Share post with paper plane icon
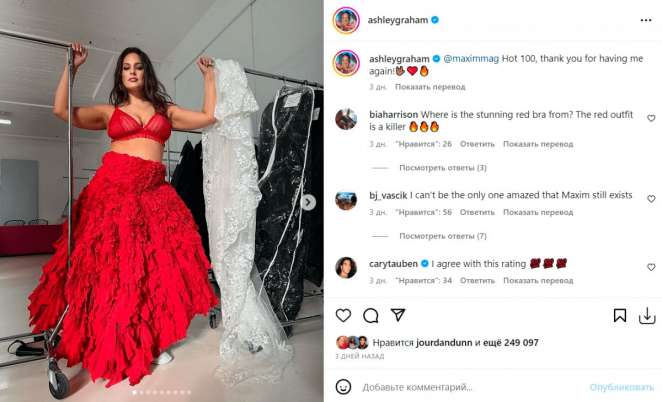Viewport: 662px width, 402px height. click(398, 315)
